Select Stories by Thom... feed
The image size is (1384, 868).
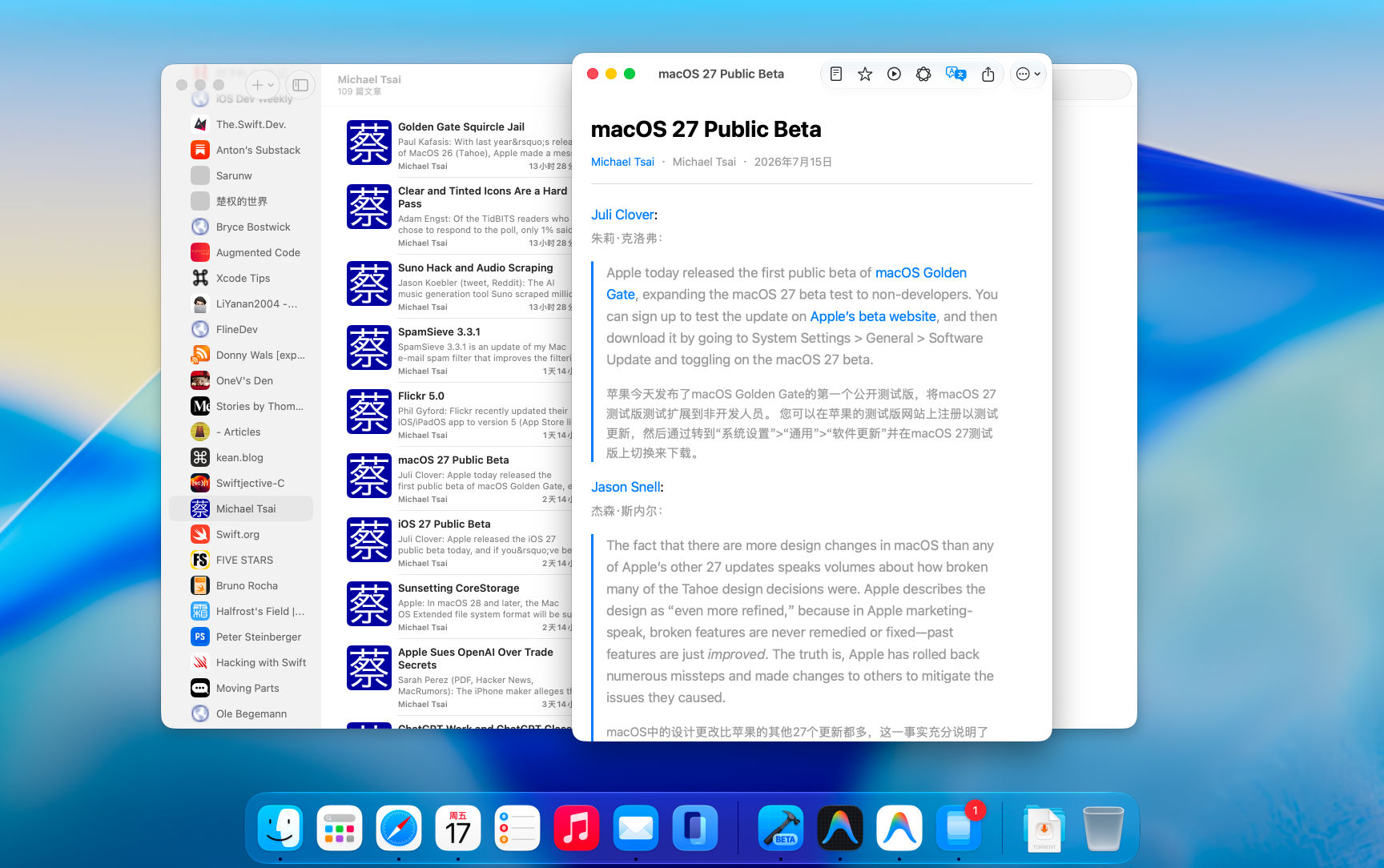point(241,406)
